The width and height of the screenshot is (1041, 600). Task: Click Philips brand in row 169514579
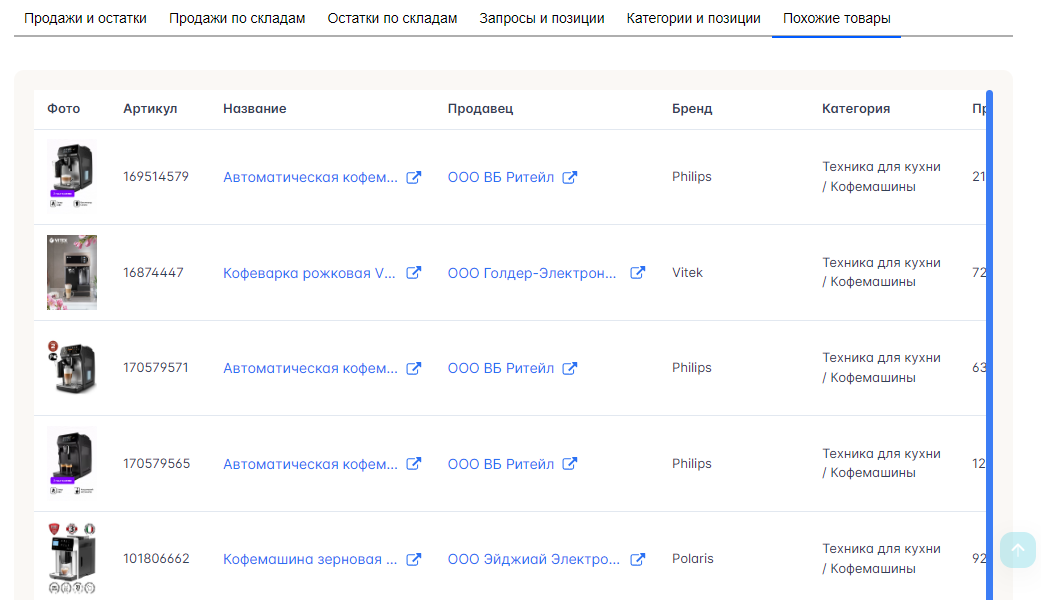(692, 177)
